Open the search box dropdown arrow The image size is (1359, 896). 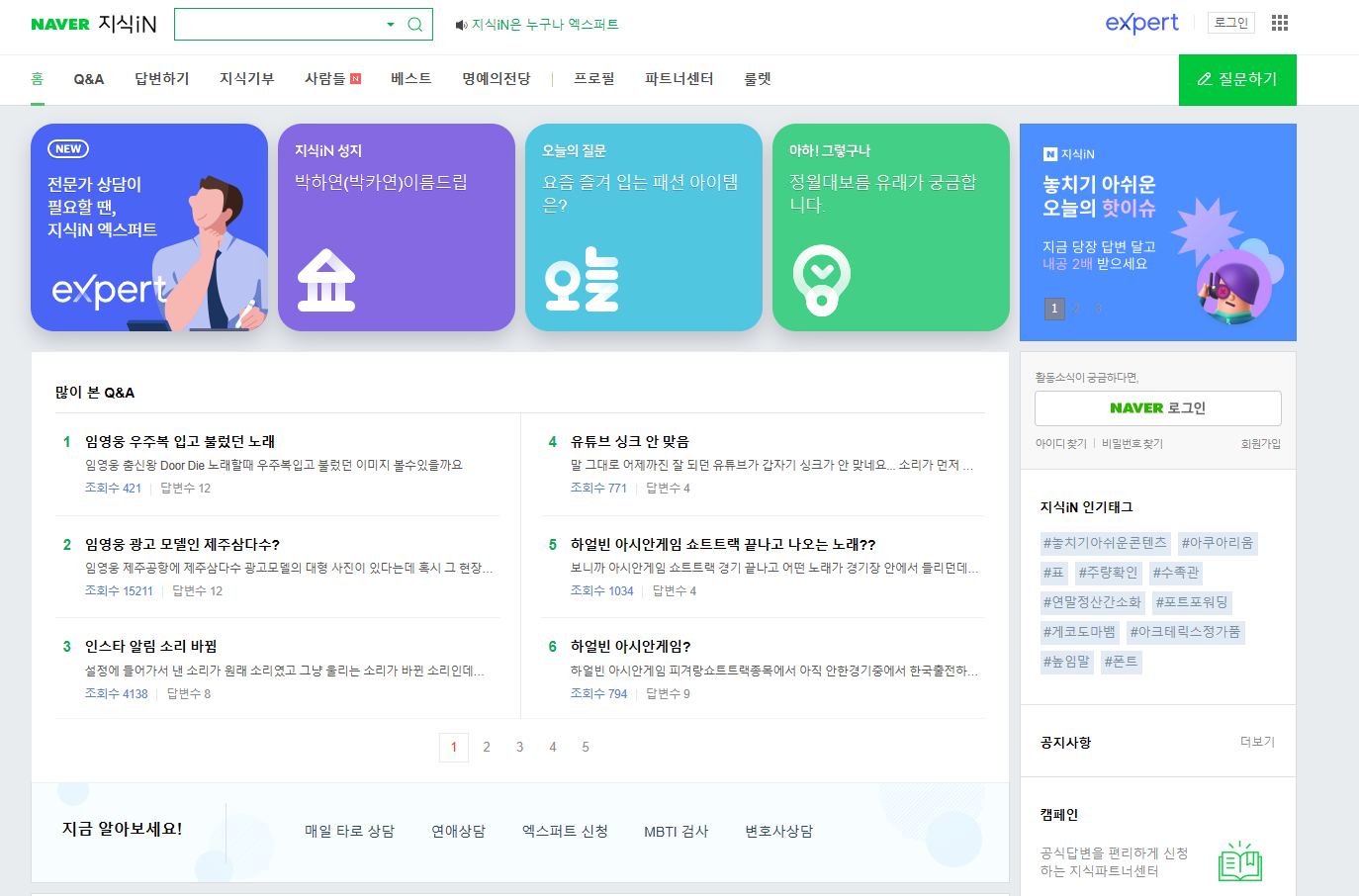click(391, 25)
